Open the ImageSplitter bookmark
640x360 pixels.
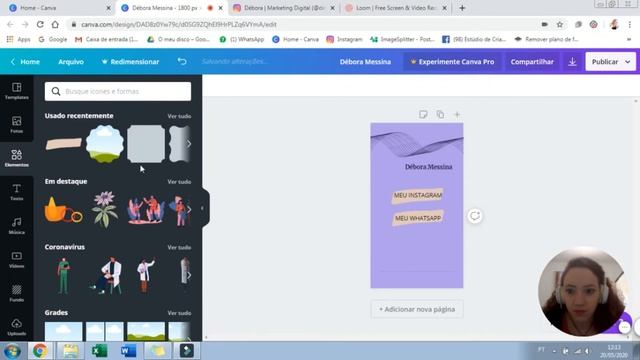tap(402, 39)
